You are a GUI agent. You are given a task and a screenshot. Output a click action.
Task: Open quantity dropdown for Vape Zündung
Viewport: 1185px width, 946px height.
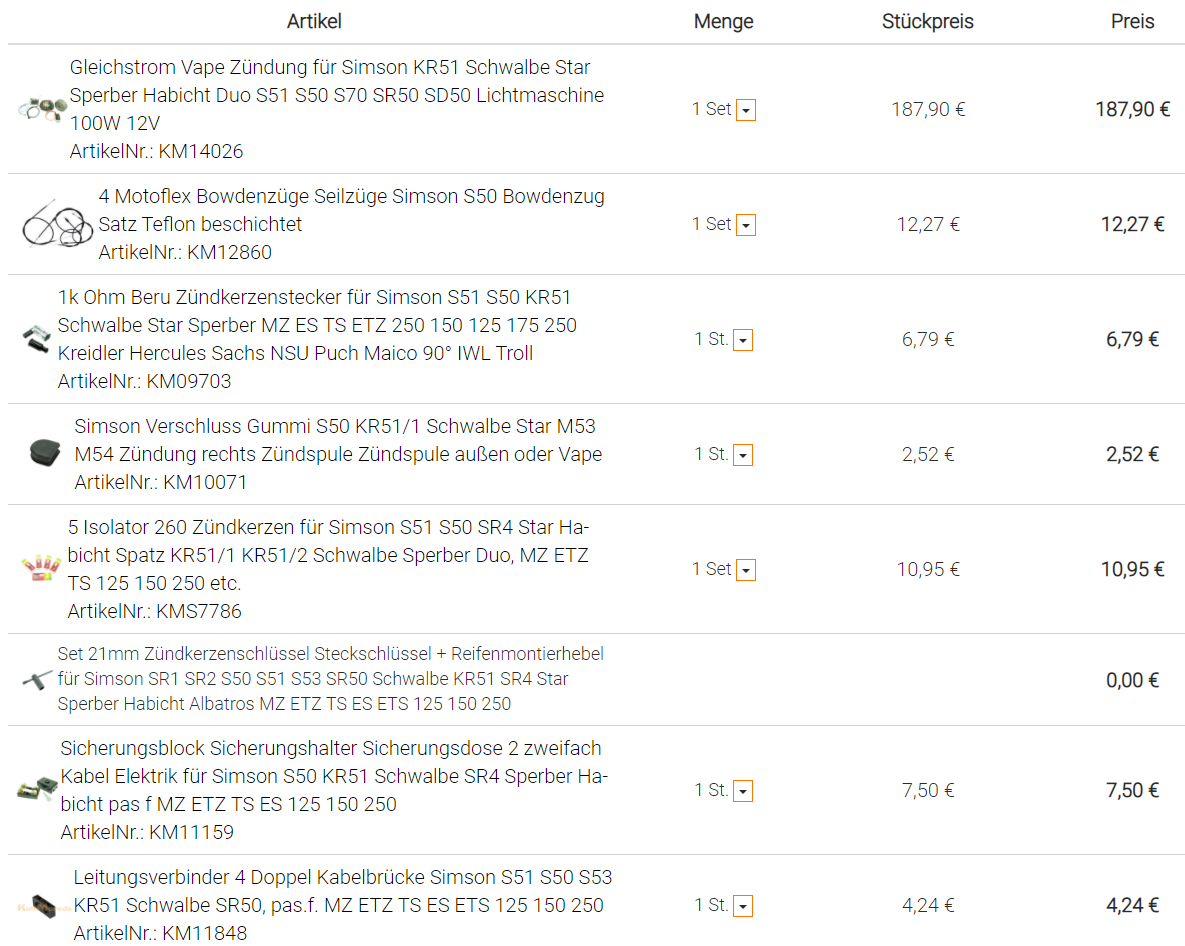tap(746, 110)
